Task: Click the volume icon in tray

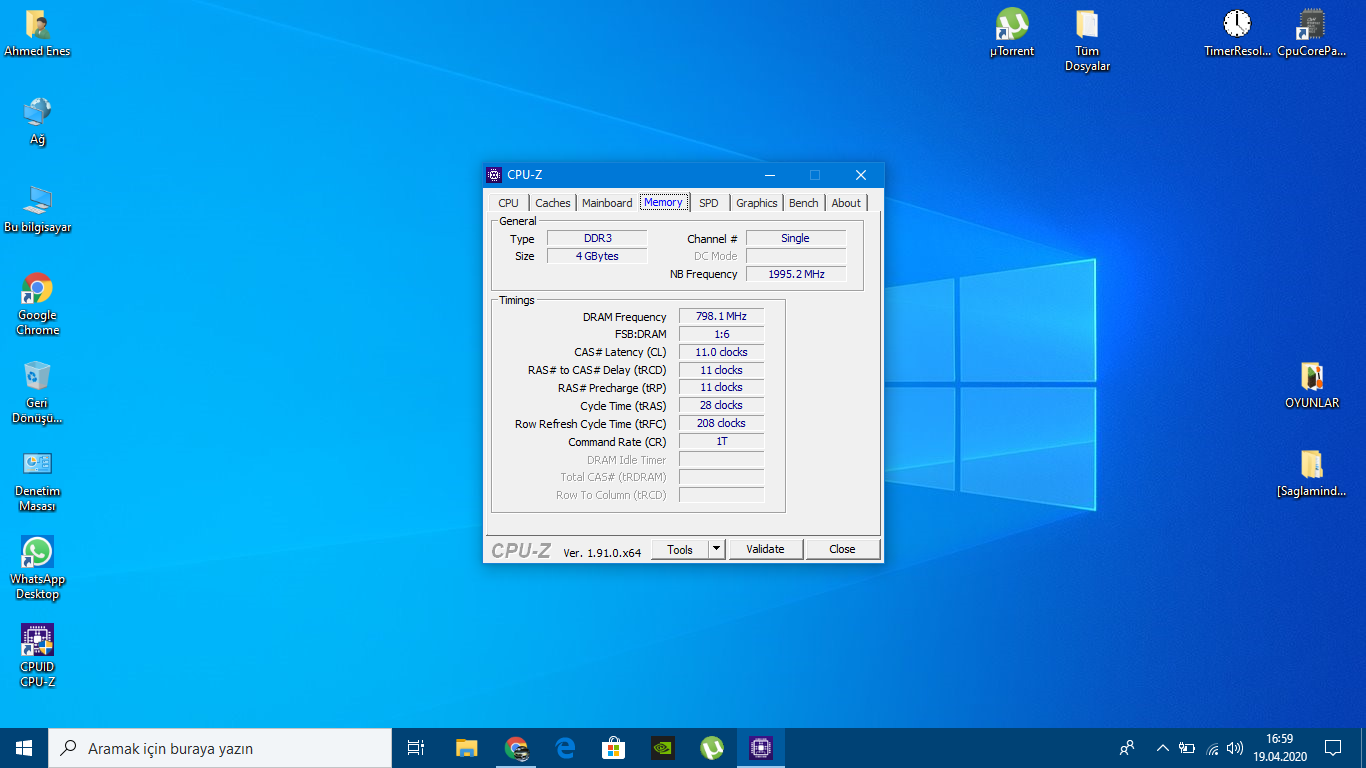Action: [1235, 747]
